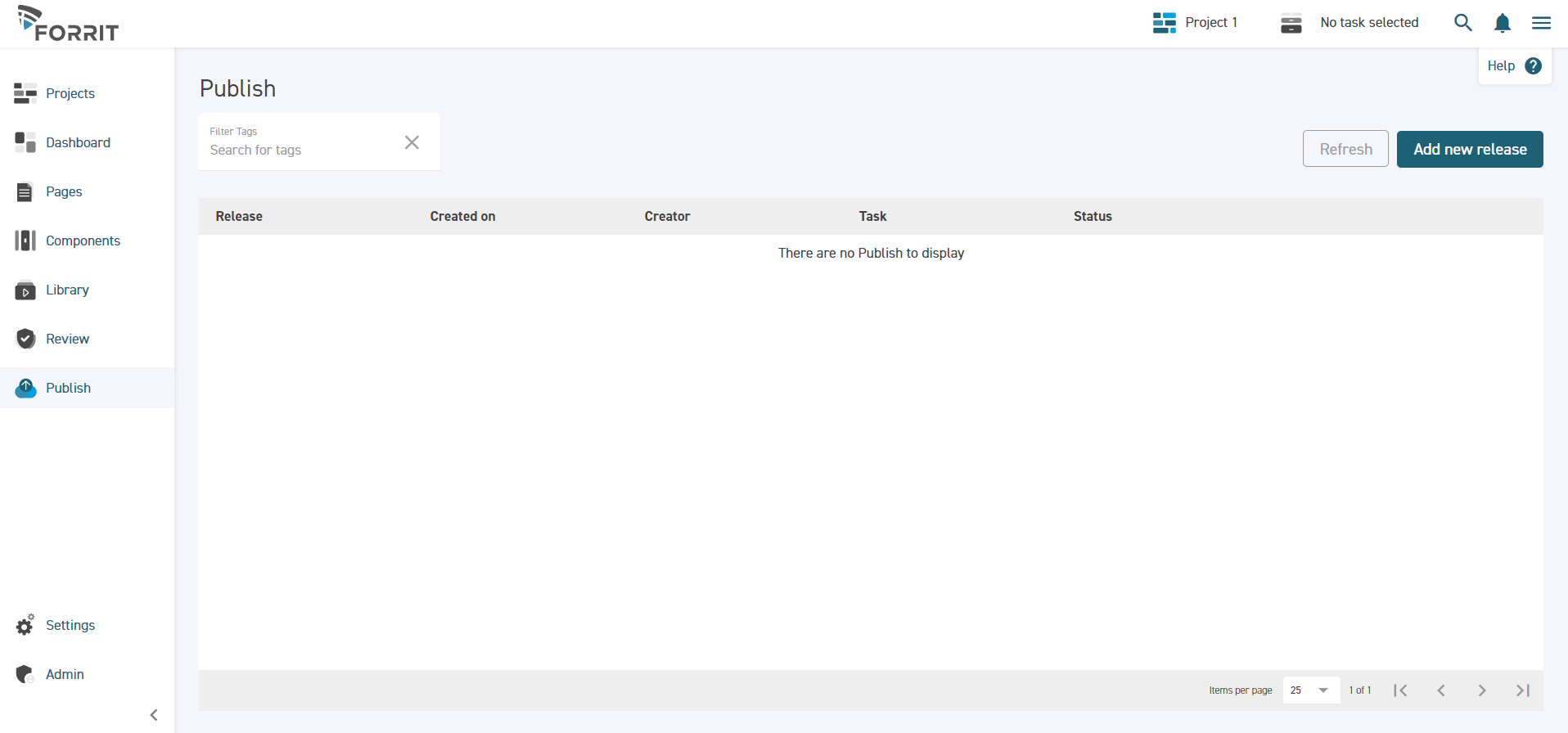This screenshot has height=733, width=1568.
Task: Click the FORRIT logo
Action: point(68,24)
